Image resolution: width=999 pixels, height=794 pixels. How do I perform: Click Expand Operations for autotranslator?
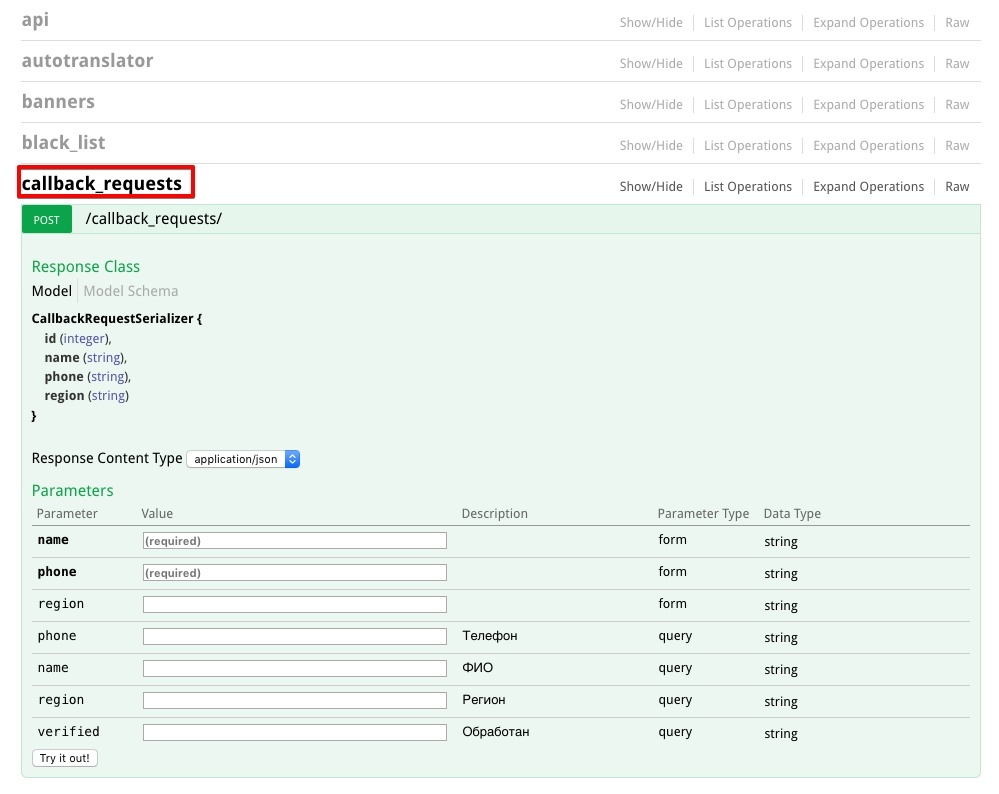[x=868, y=64]
